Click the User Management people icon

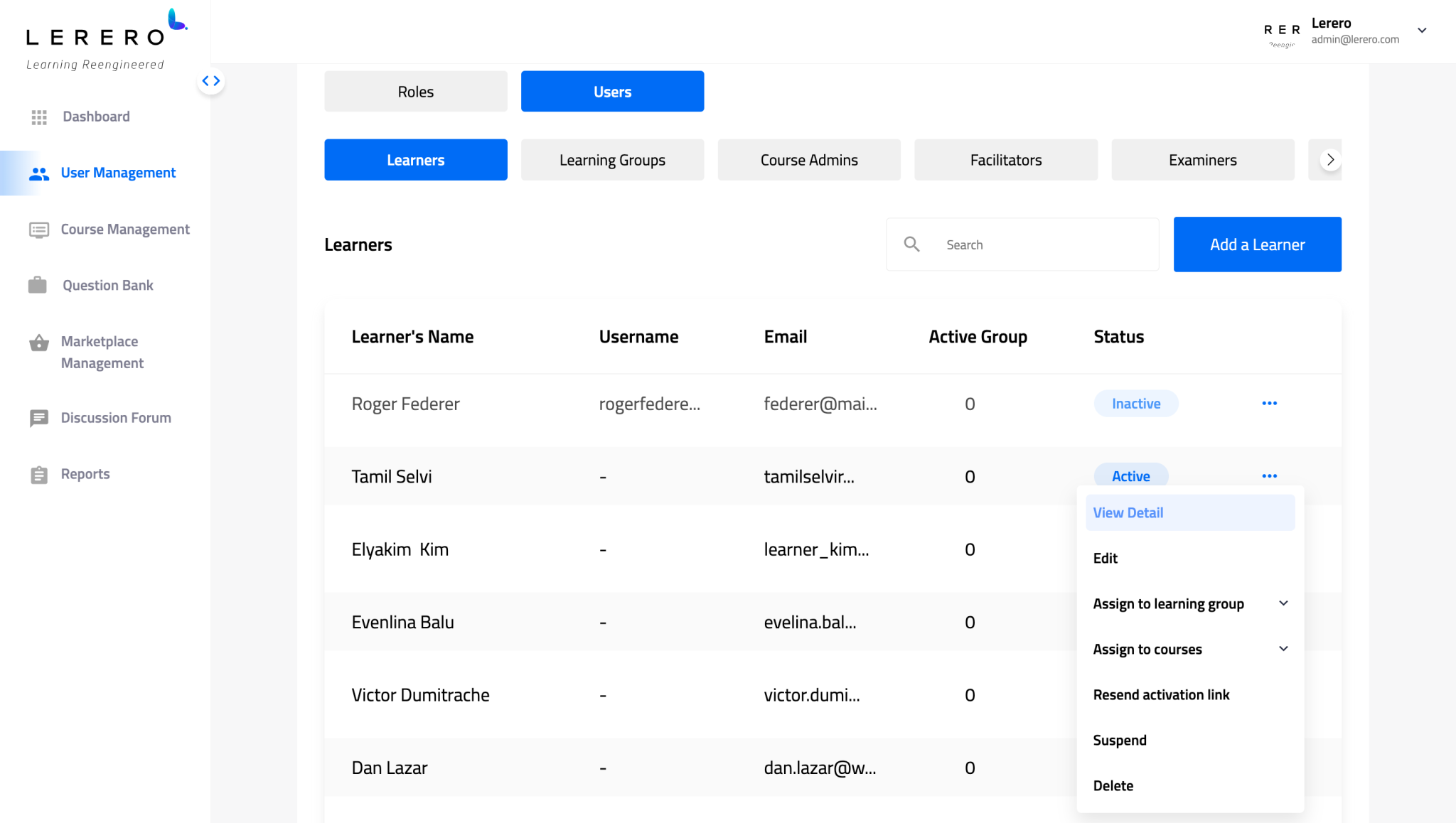(39, 173)
